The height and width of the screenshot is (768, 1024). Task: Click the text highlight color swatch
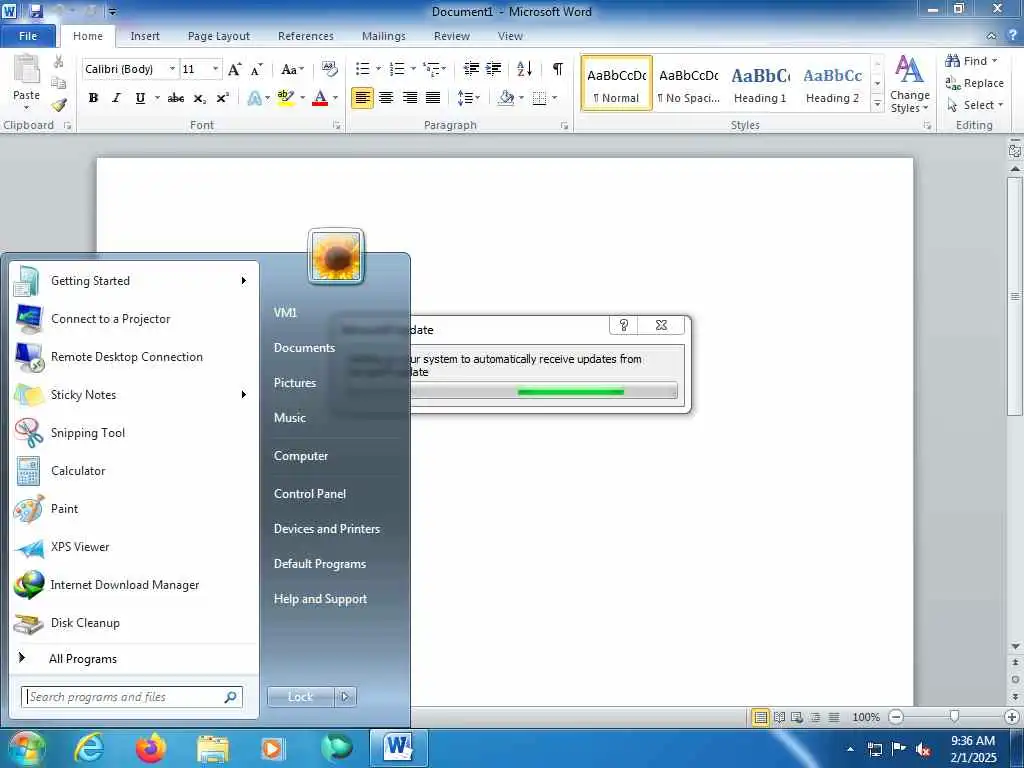pos(285,98)
